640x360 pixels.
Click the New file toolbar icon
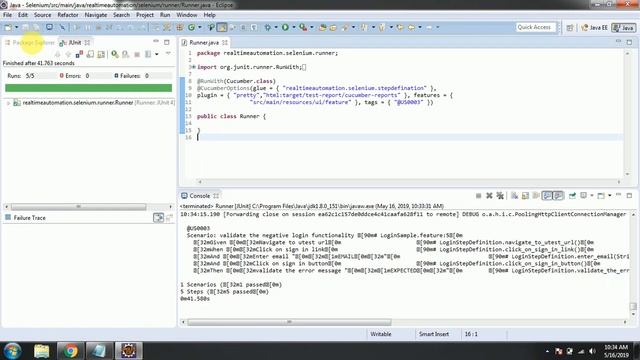[8, 27]
